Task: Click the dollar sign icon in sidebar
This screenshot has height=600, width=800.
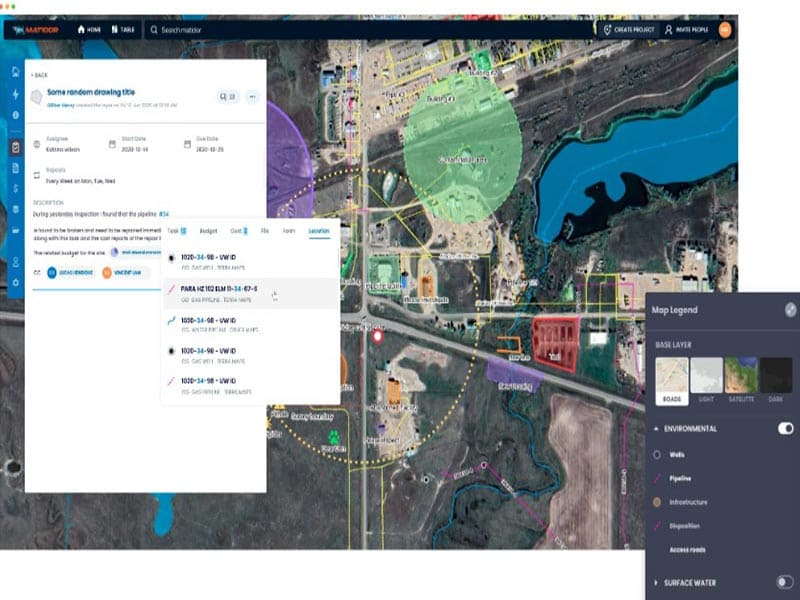Action: 16,188
